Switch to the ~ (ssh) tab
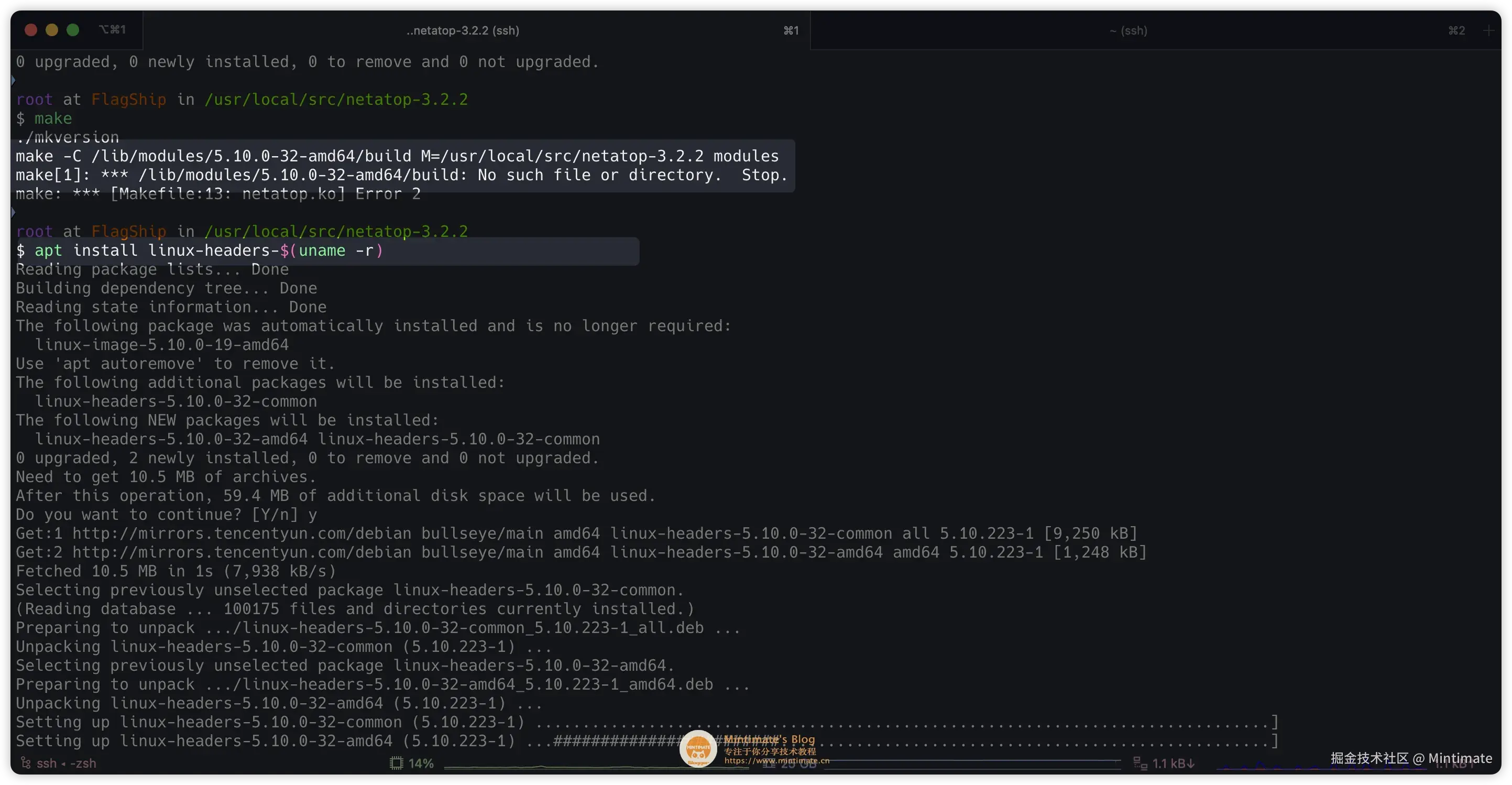 (x=1127, y=30)
